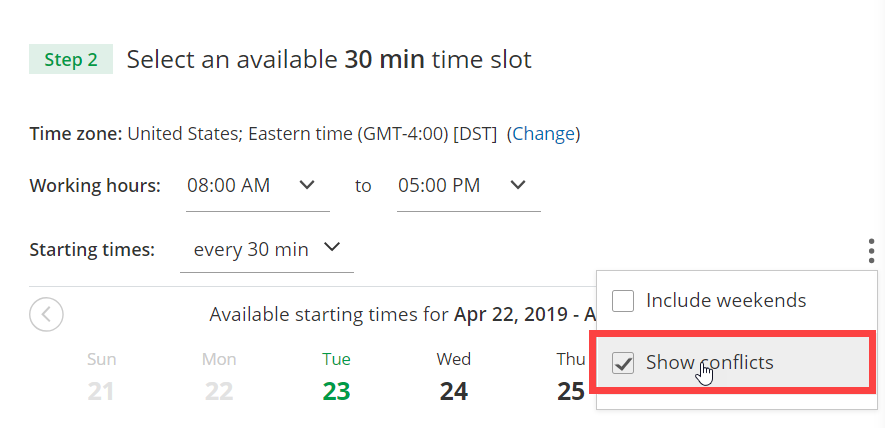This screenshot has height=428, width=885.
Task: Uncheck the Show conflicts checkbox
Action: coord(623,362)
